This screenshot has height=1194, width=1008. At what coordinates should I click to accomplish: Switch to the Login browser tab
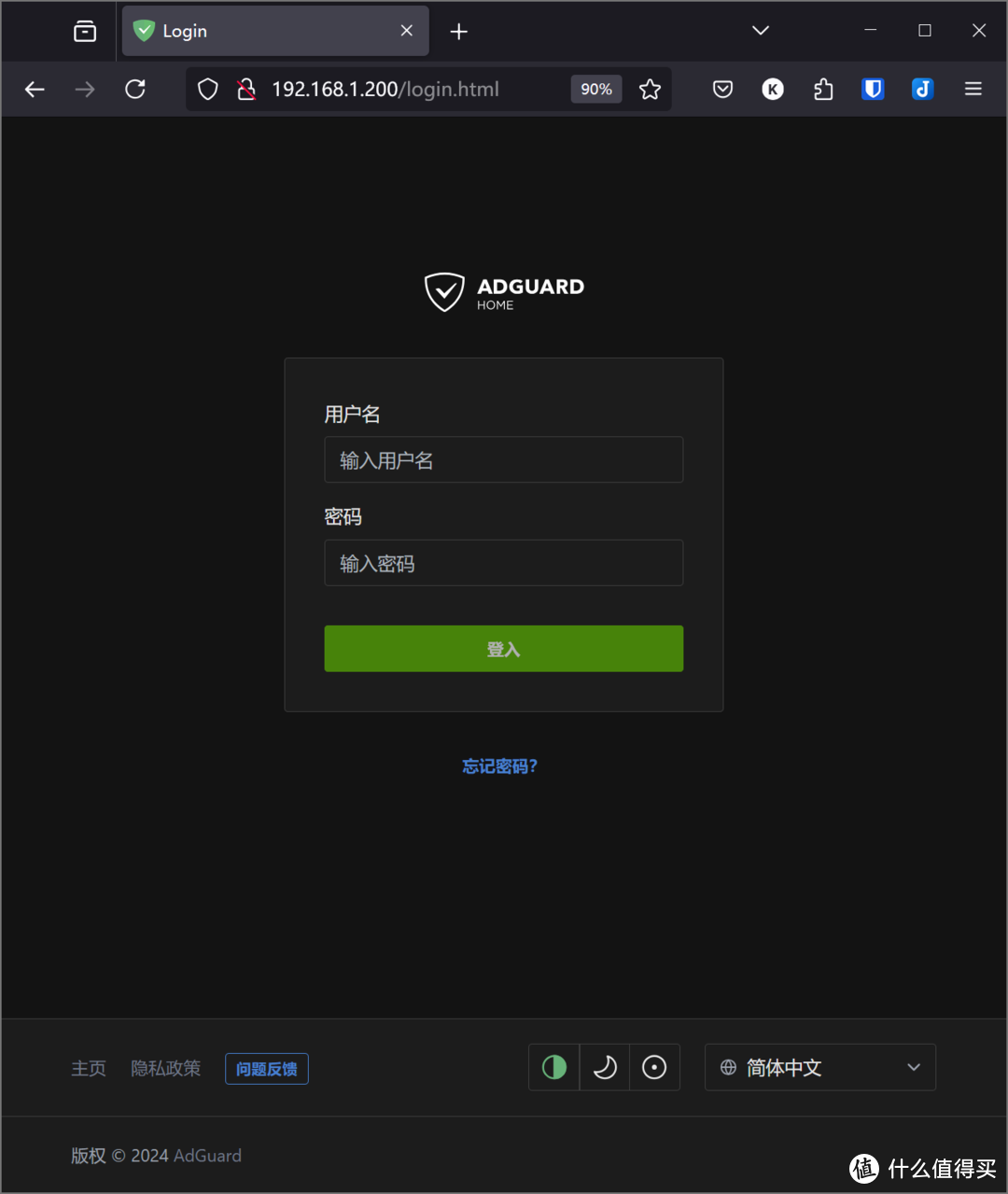click(252, 31)
